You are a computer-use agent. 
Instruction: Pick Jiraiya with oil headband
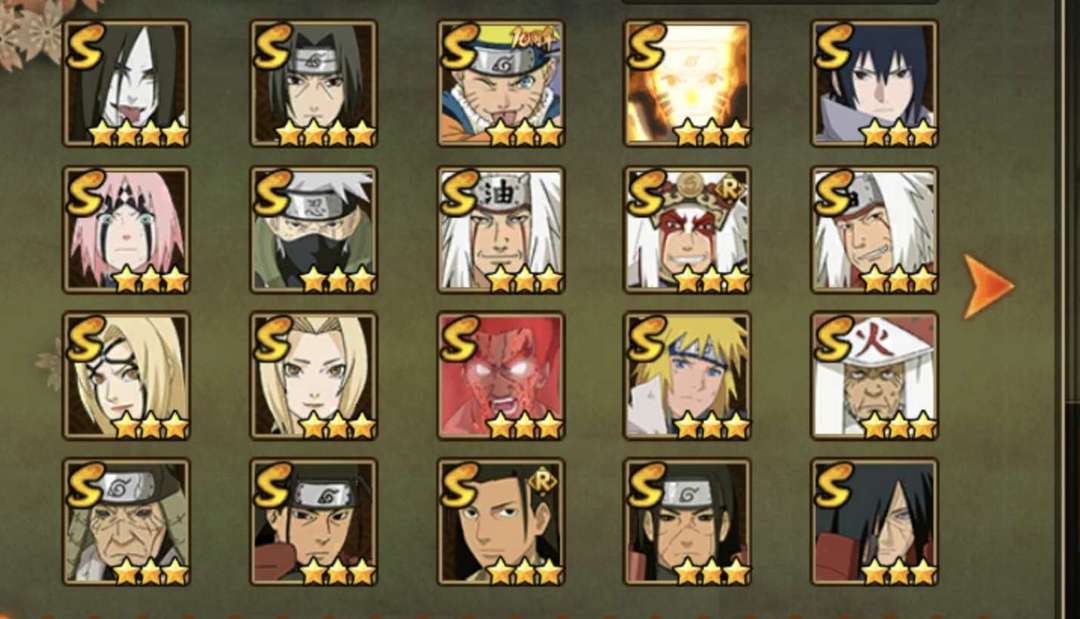point(501,229)
